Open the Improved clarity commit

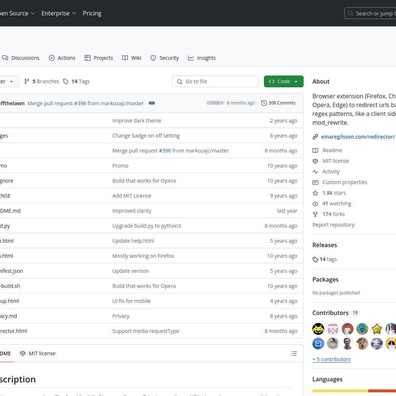click(132, 211)
